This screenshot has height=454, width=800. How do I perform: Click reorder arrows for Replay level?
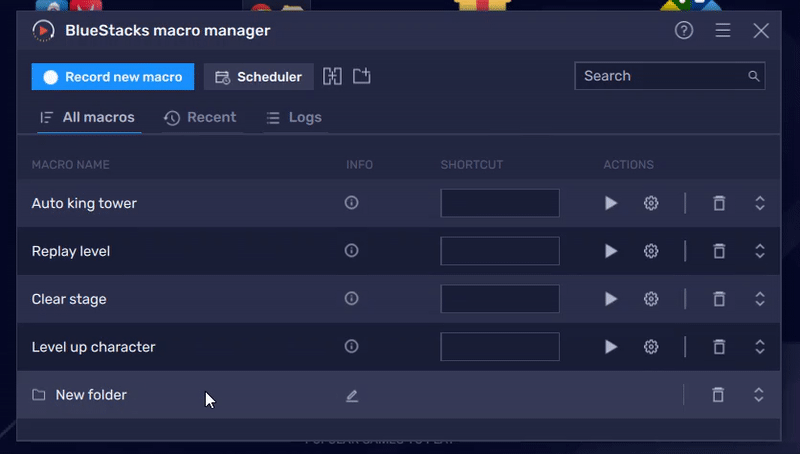(760, 251)
